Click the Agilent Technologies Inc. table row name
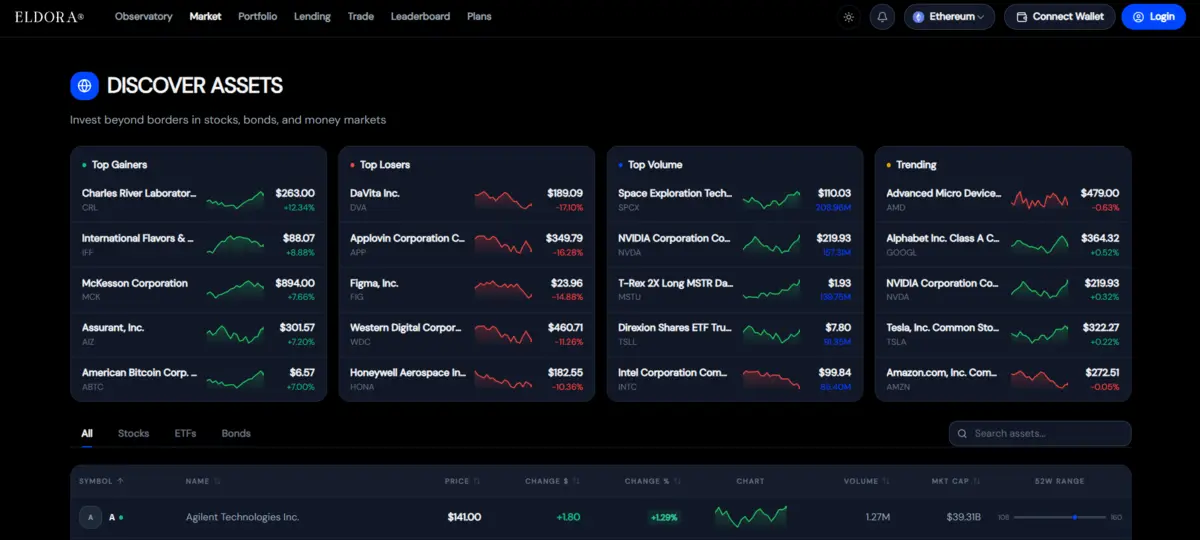 point(242,517)
